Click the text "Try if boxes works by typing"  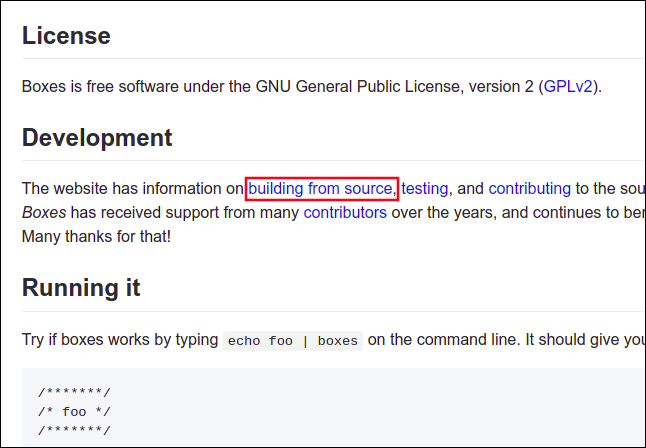pyautogui.click(x=120, y=340)
